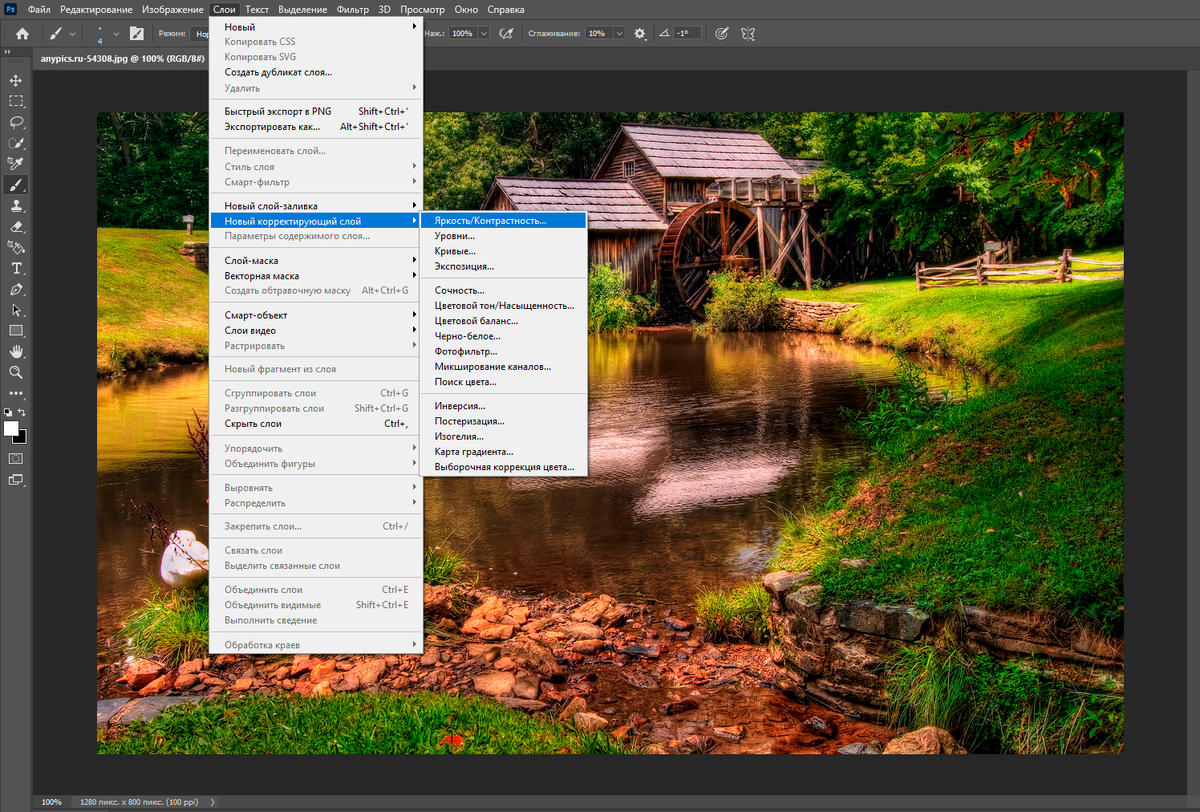Click the smoothing 10% value field

pos(597,33)
